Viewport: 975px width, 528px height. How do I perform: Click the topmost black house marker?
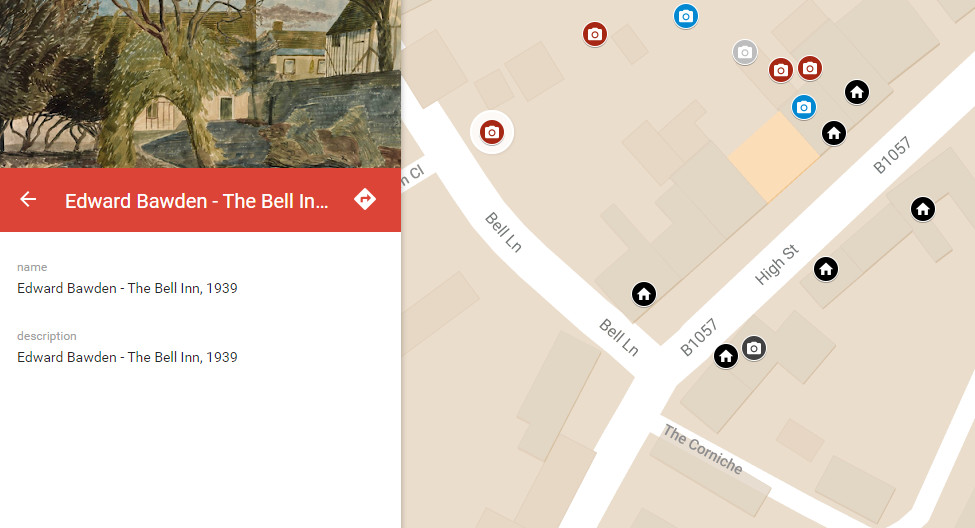(857, 92)
